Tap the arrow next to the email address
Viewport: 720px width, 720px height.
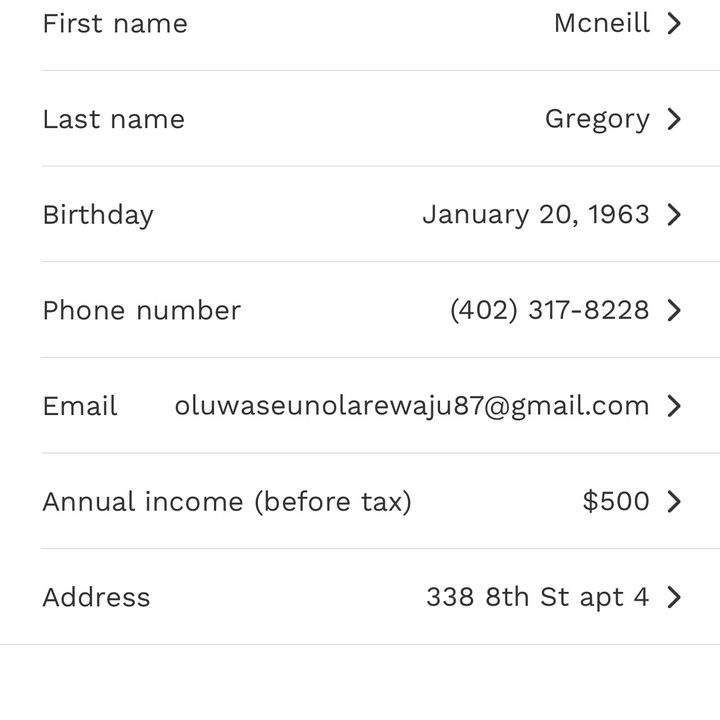point(674,406)
